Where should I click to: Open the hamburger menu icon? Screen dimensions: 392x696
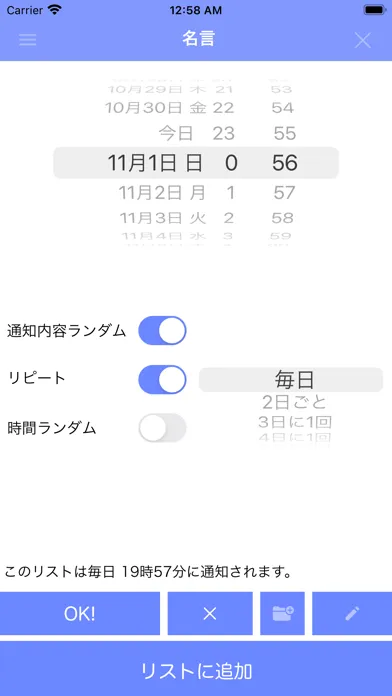click(28, 40)
